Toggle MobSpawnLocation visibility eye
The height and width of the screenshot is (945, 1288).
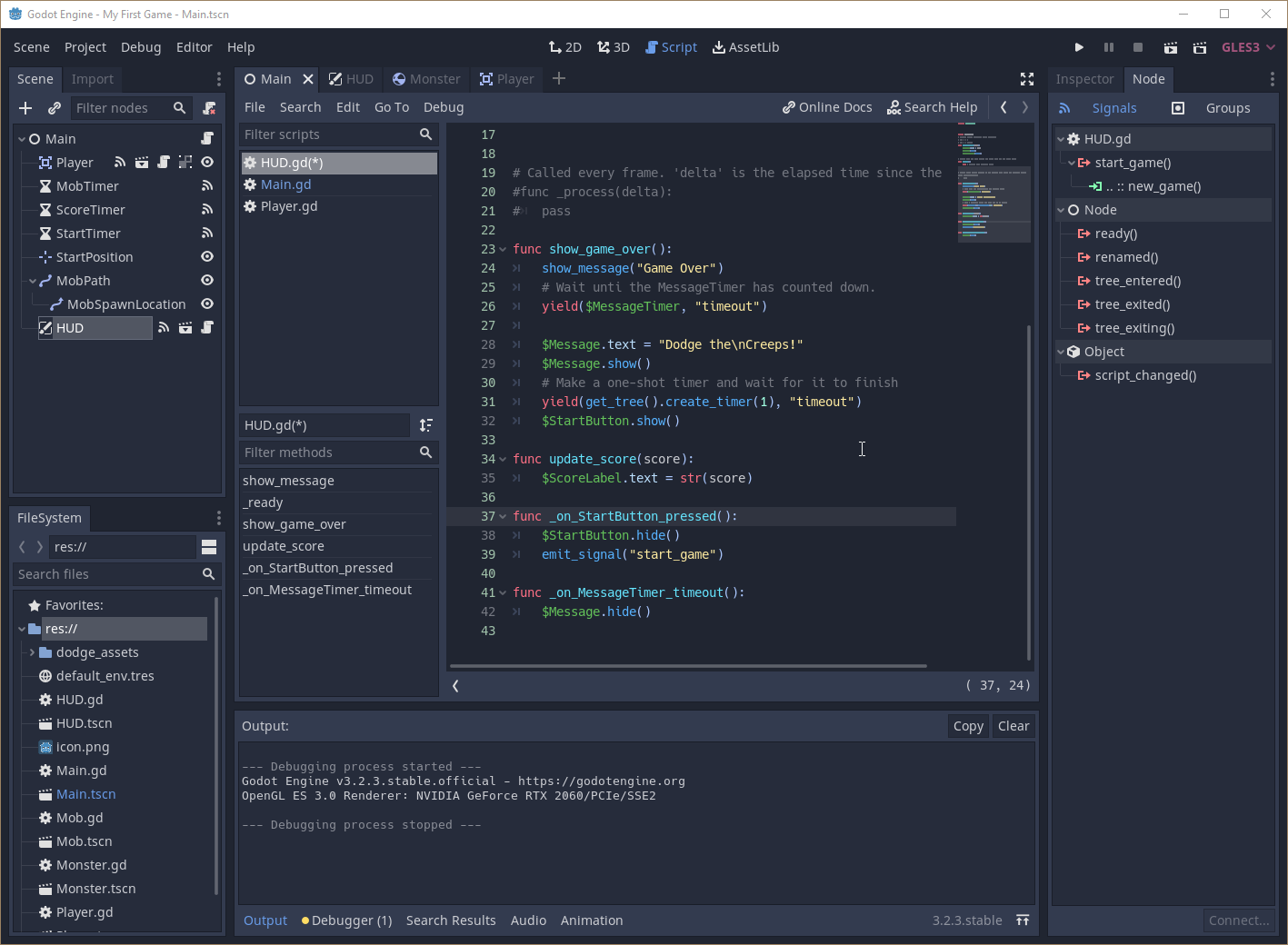(207, 304)
